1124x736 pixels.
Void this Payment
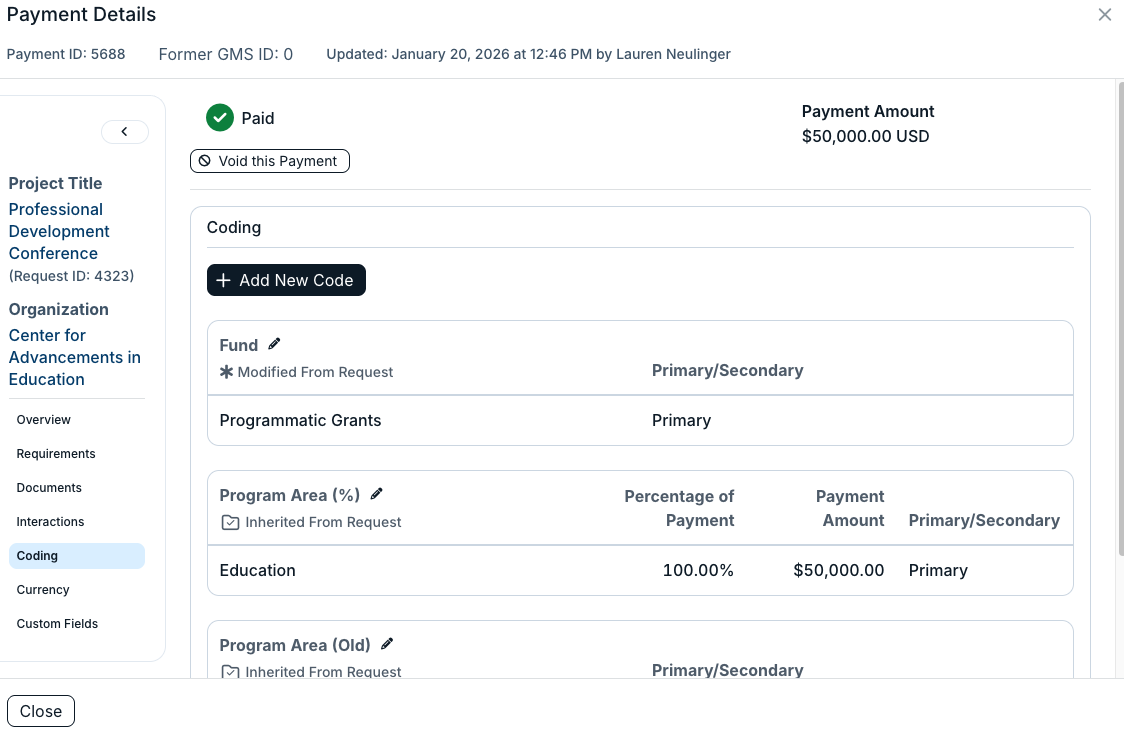(270, 161)
